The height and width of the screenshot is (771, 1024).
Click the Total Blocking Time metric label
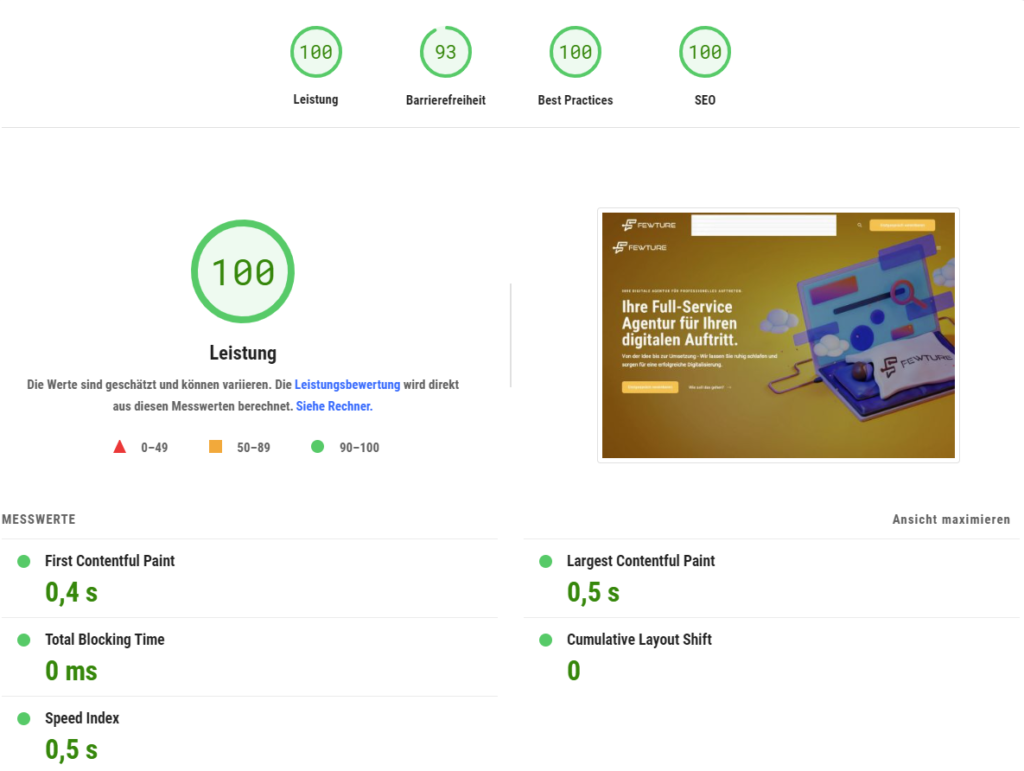[104, 639]
